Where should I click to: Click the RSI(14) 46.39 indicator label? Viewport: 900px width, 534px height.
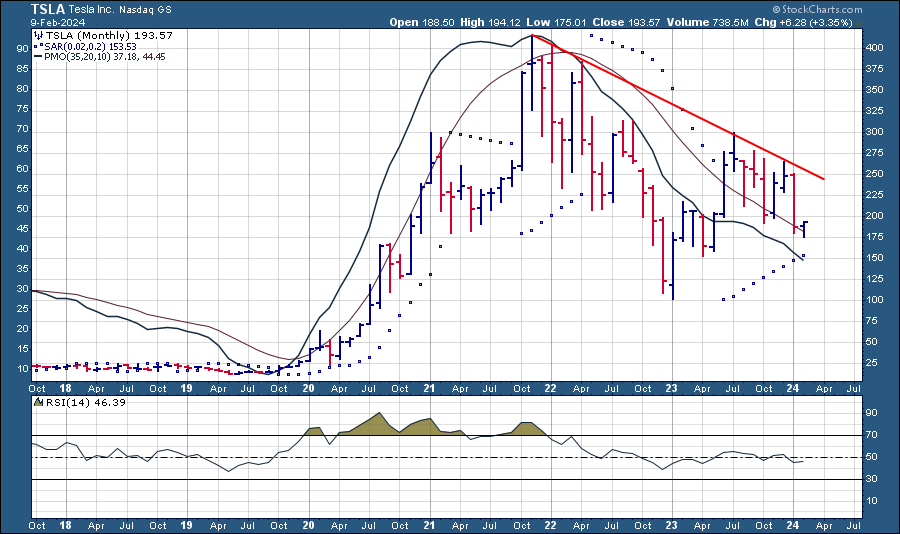[76, 402]
